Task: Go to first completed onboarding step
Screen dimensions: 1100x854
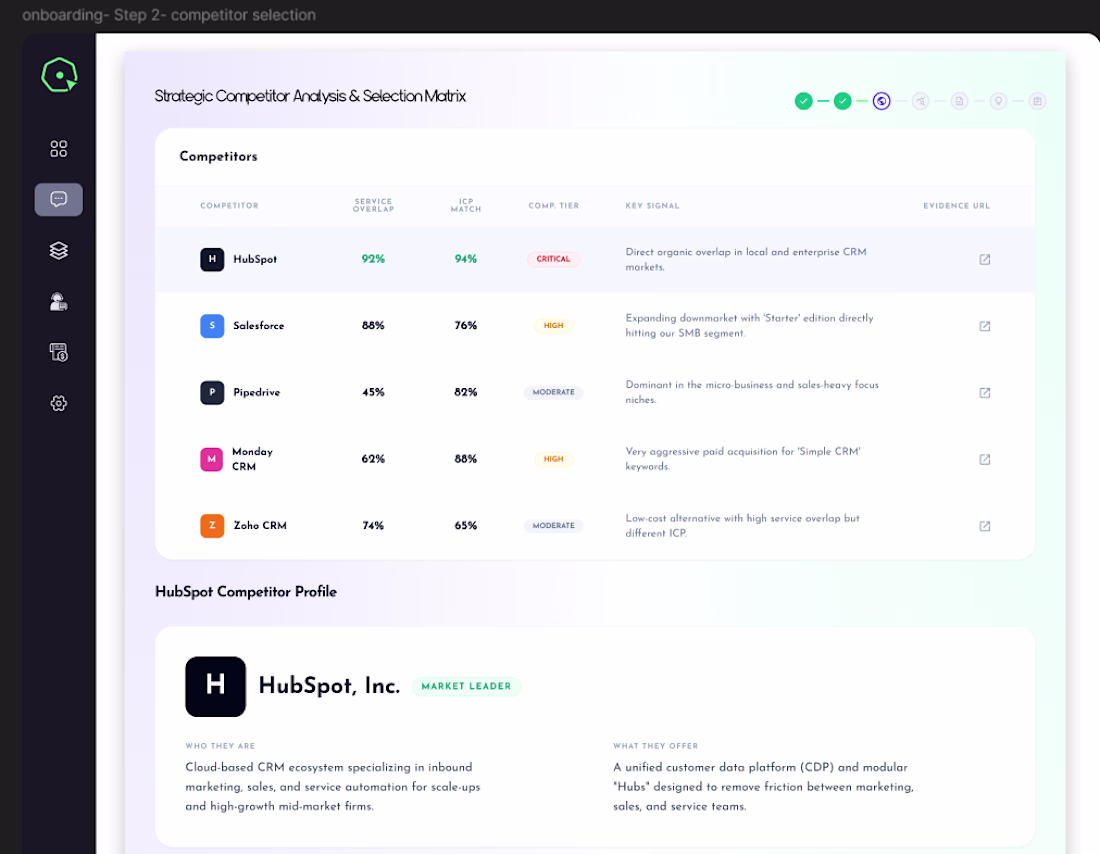Action: tap(803, 101)
